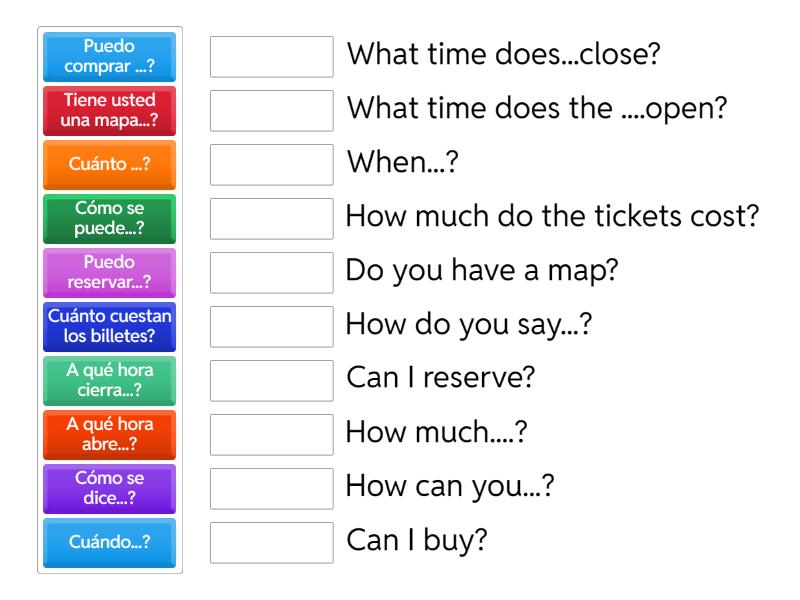Click the answer box beside 'Do you have a map?'
Image resolution: width=800 pixels, height=600 pixels.
point(271,273)
